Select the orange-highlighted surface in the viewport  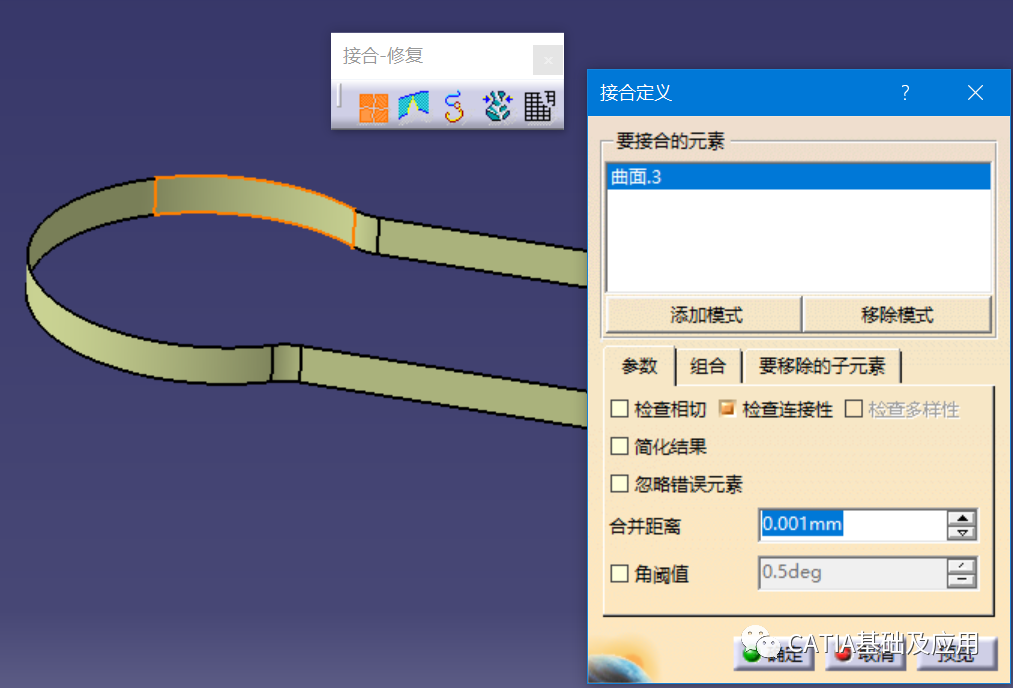pyautogui.click(x=255, y=203)
